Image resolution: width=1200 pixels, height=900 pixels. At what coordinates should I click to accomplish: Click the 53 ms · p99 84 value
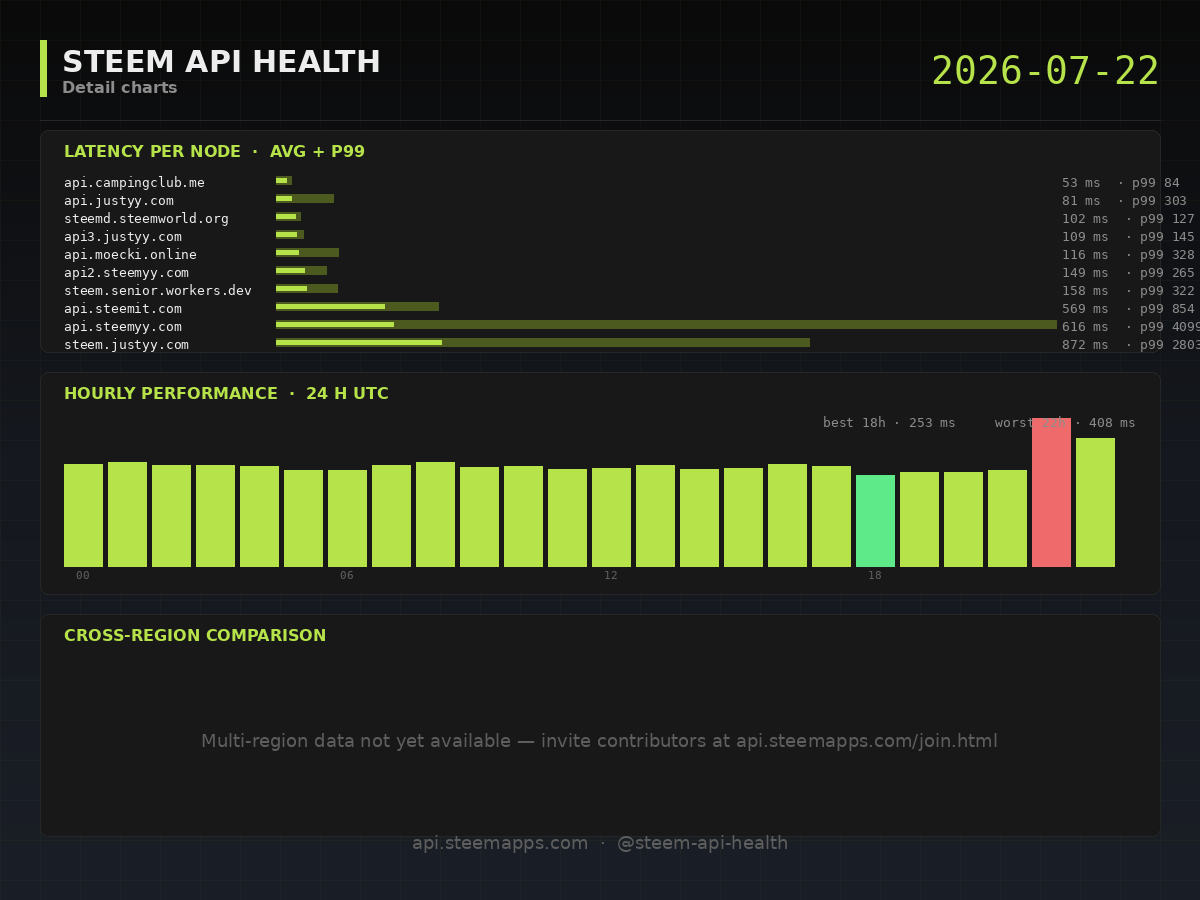pyautogui.click(x=1121, y=183)
